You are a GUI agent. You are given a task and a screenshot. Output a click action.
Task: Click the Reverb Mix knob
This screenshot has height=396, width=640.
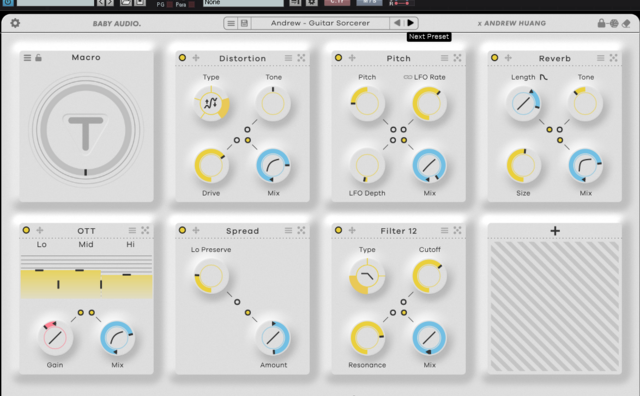coord(585,165)
